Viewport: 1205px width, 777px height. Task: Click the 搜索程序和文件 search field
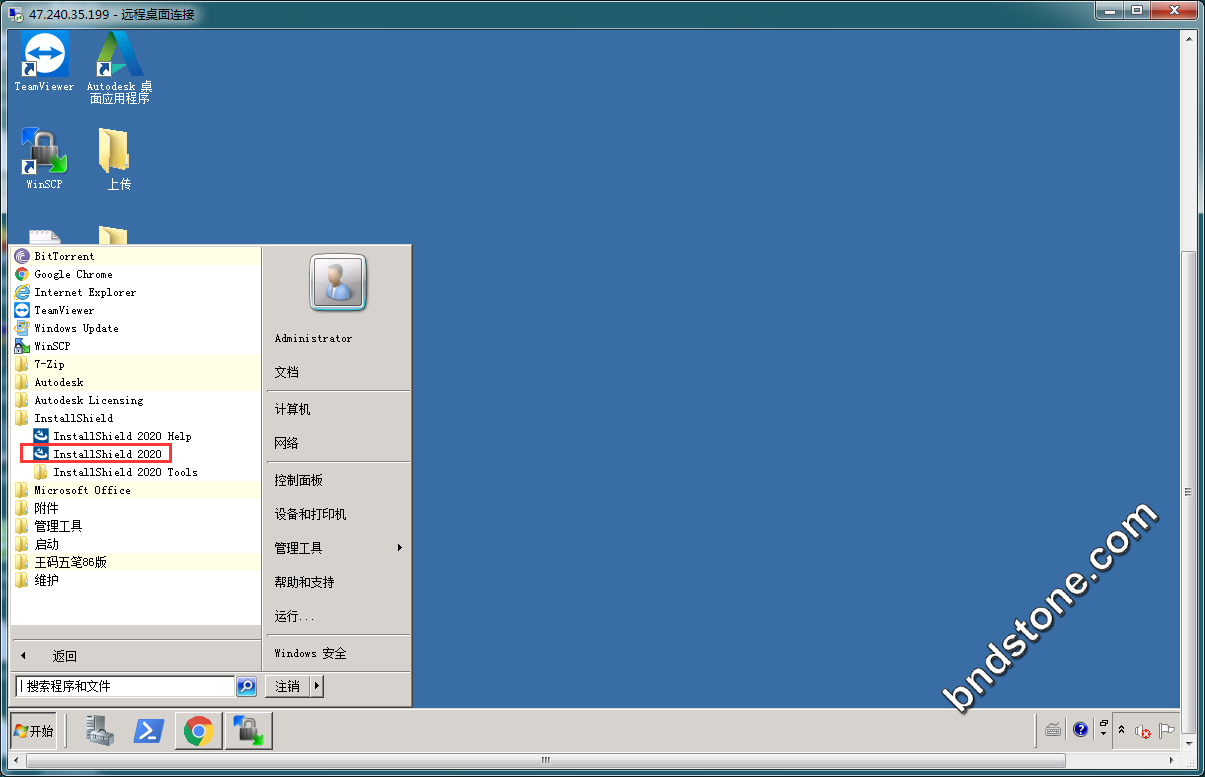(125, 686)
